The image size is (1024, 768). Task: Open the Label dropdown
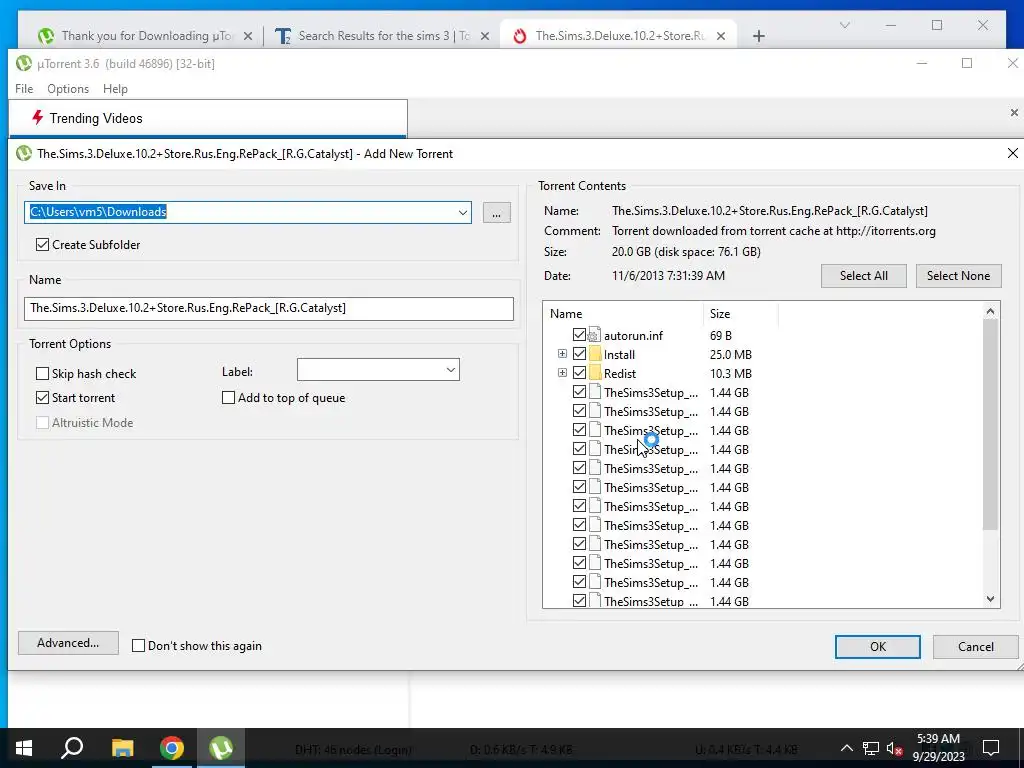[451, 370]
